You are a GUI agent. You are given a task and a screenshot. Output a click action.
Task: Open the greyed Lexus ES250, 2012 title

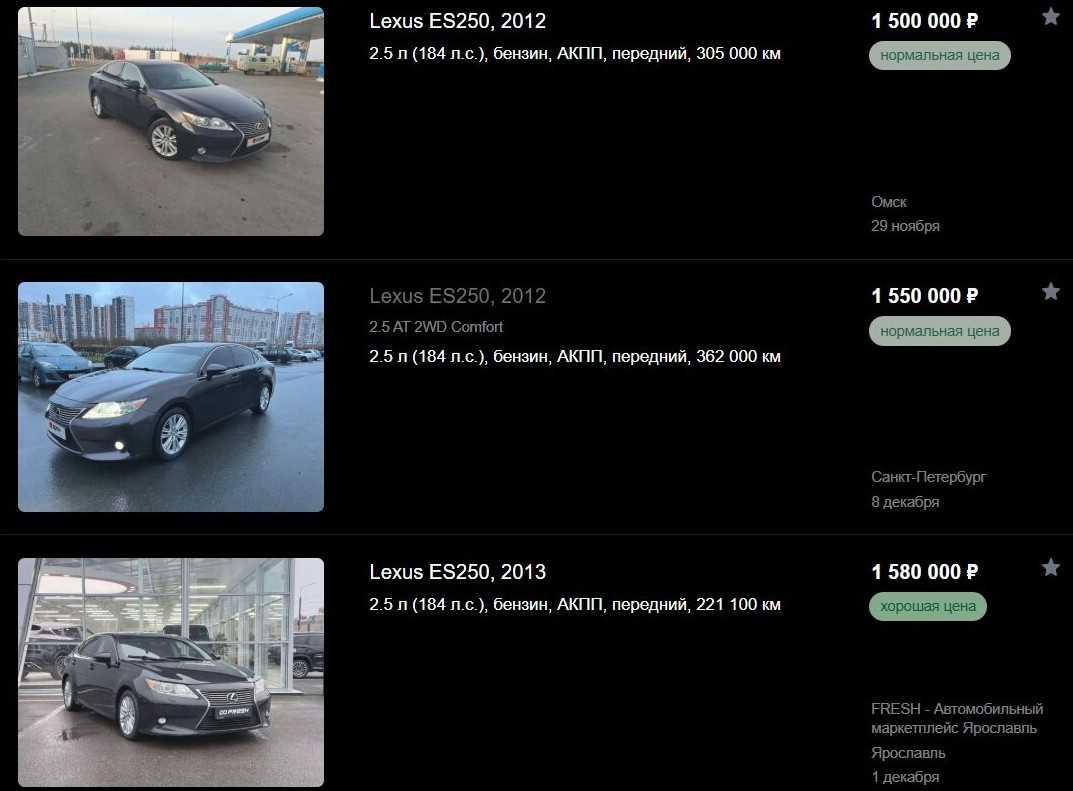point(458,296)
